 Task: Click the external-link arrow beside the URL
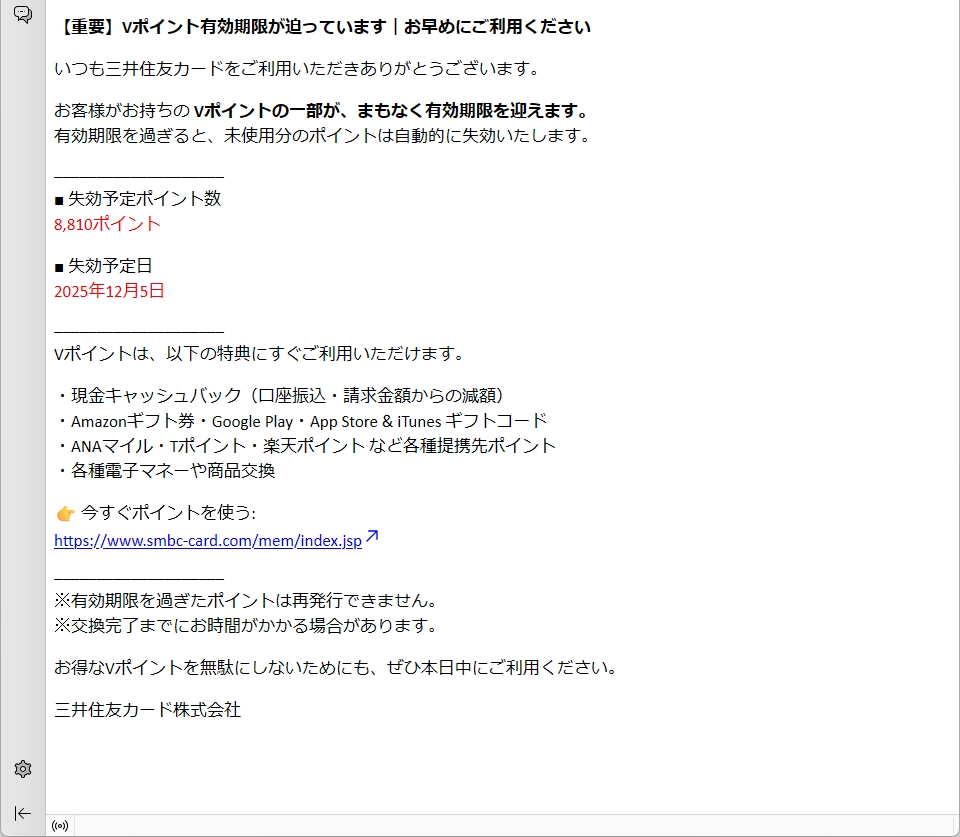click(372, 538)
